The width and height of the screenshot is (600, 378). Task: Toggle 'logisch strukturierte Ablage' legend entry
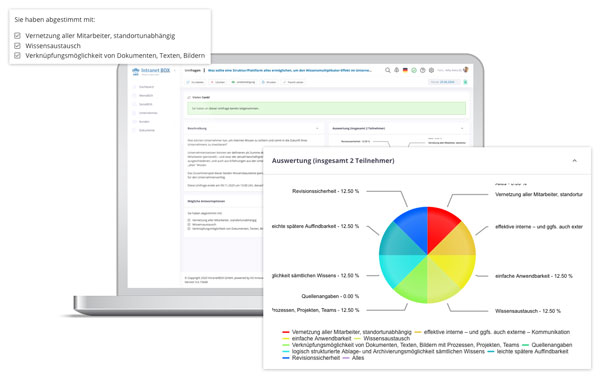point(383,351)
